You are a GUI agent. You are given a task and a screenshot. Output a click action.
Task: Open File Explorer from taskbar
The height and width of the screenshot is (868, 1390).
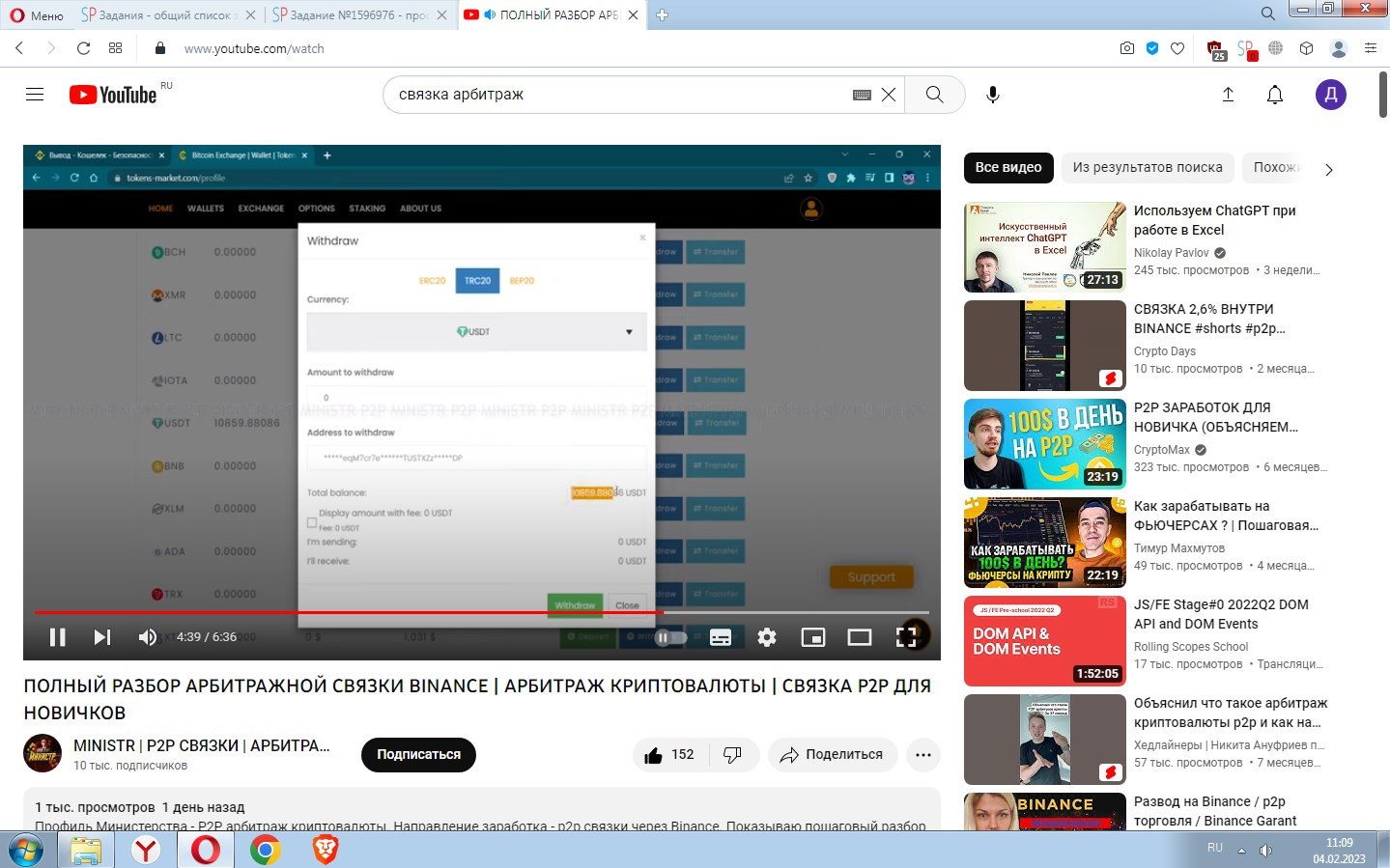click(85, 850)
